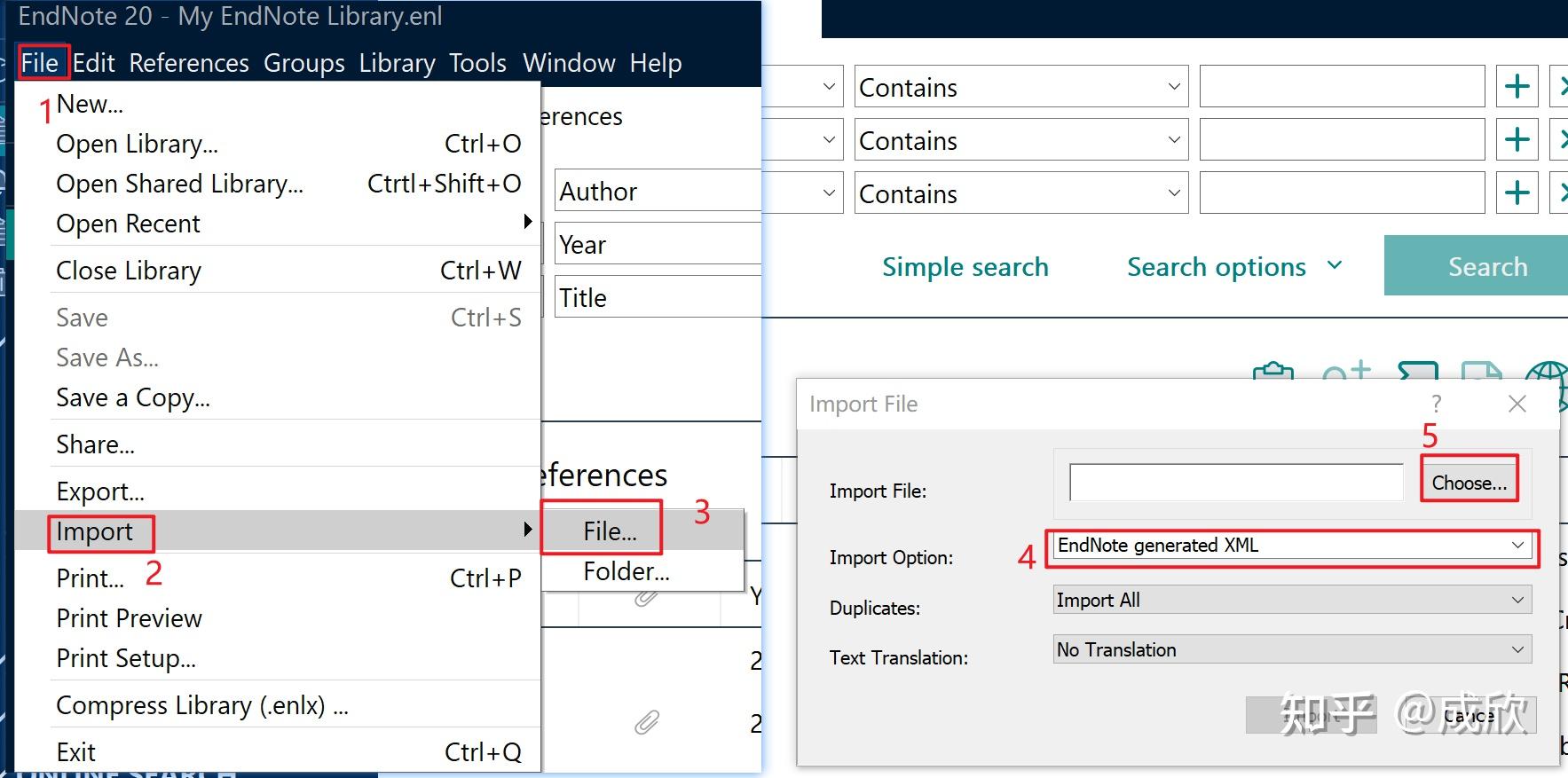
Task: Click the plus button in the first search row
Action: pos(1517,87)
